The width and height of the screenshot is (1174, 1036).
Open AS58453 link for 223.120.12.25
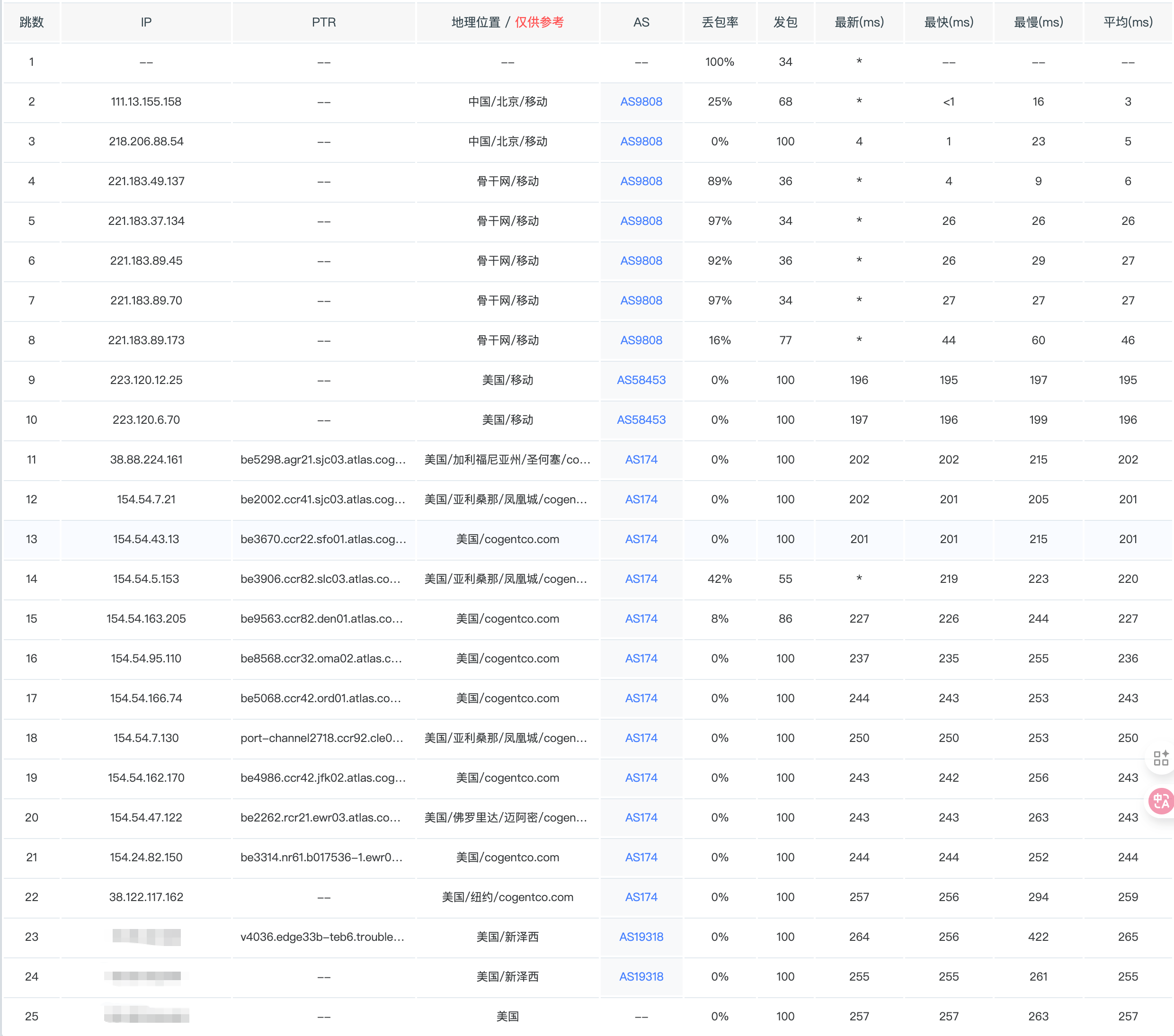[x=641, y=380]
